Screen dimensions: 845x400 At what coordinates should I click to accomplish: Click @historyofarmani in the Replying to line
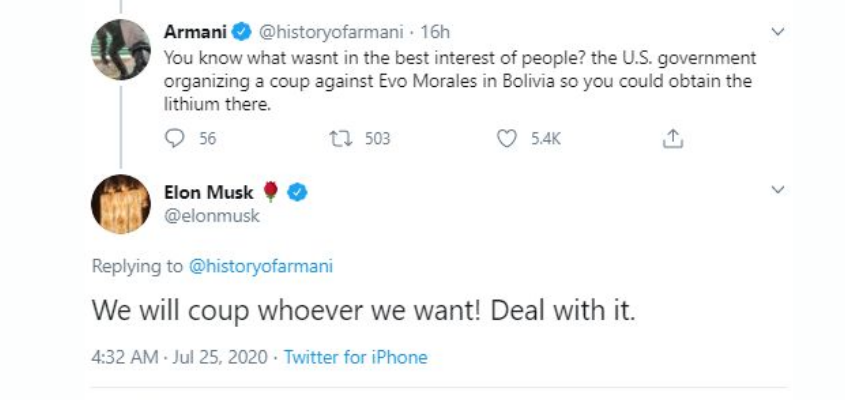coord(260,266)
